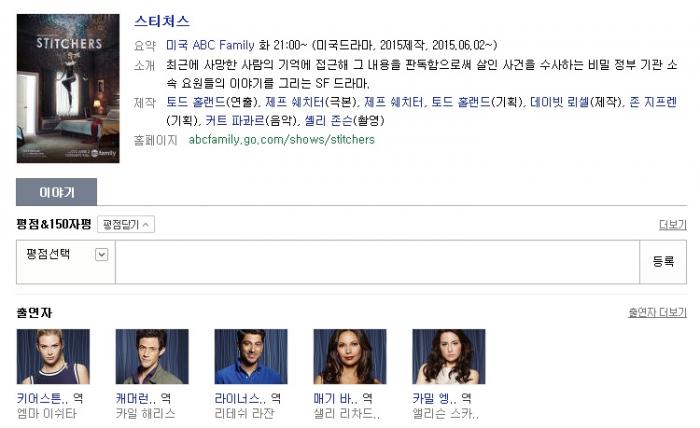Screen dimensions: 700x428
Task: Open 커트 파콰르 music credit link
Action: point(235,121)
